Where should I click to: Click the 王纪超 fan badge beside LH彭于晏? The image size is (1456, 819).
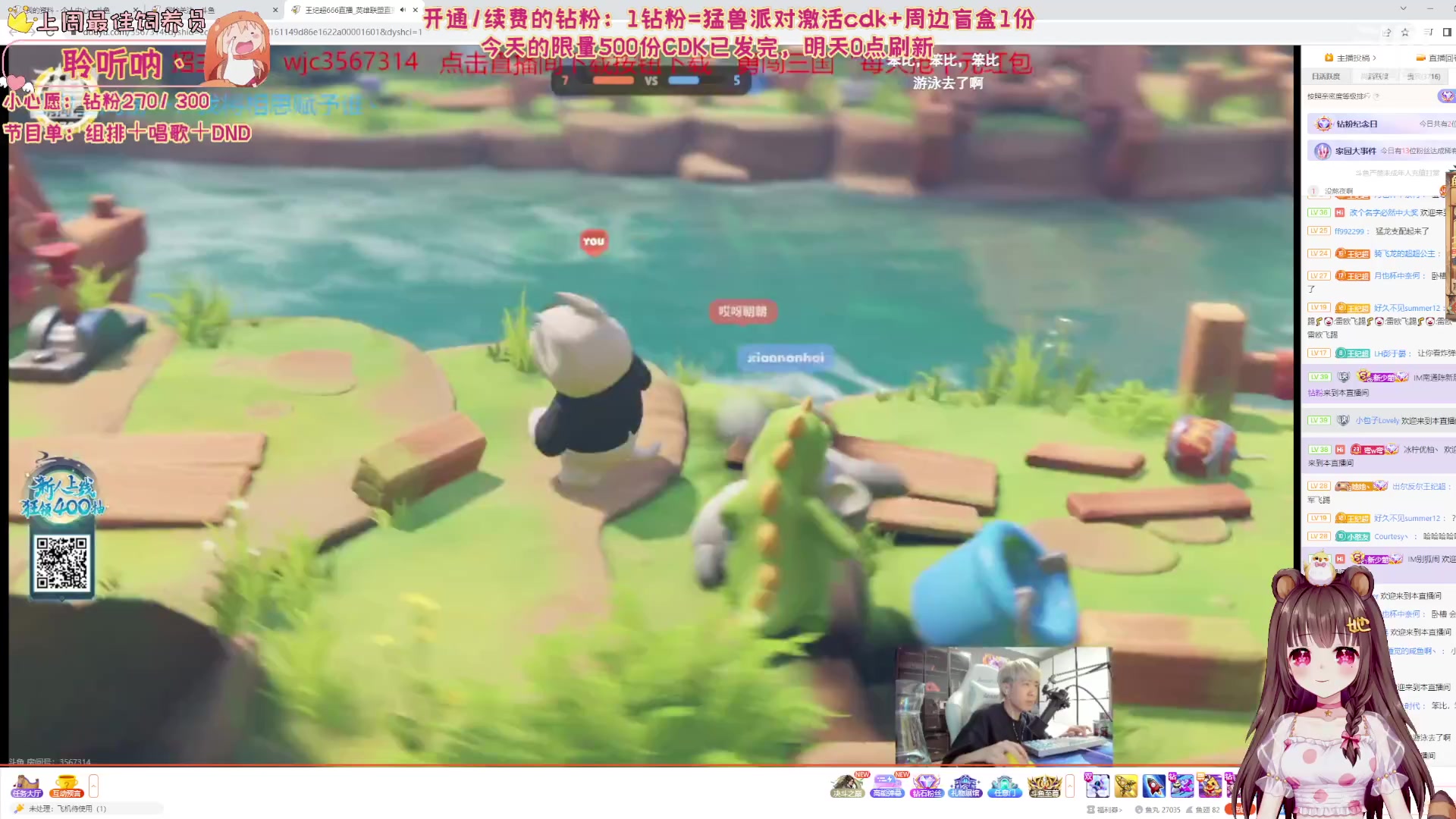click(1353, 353)
